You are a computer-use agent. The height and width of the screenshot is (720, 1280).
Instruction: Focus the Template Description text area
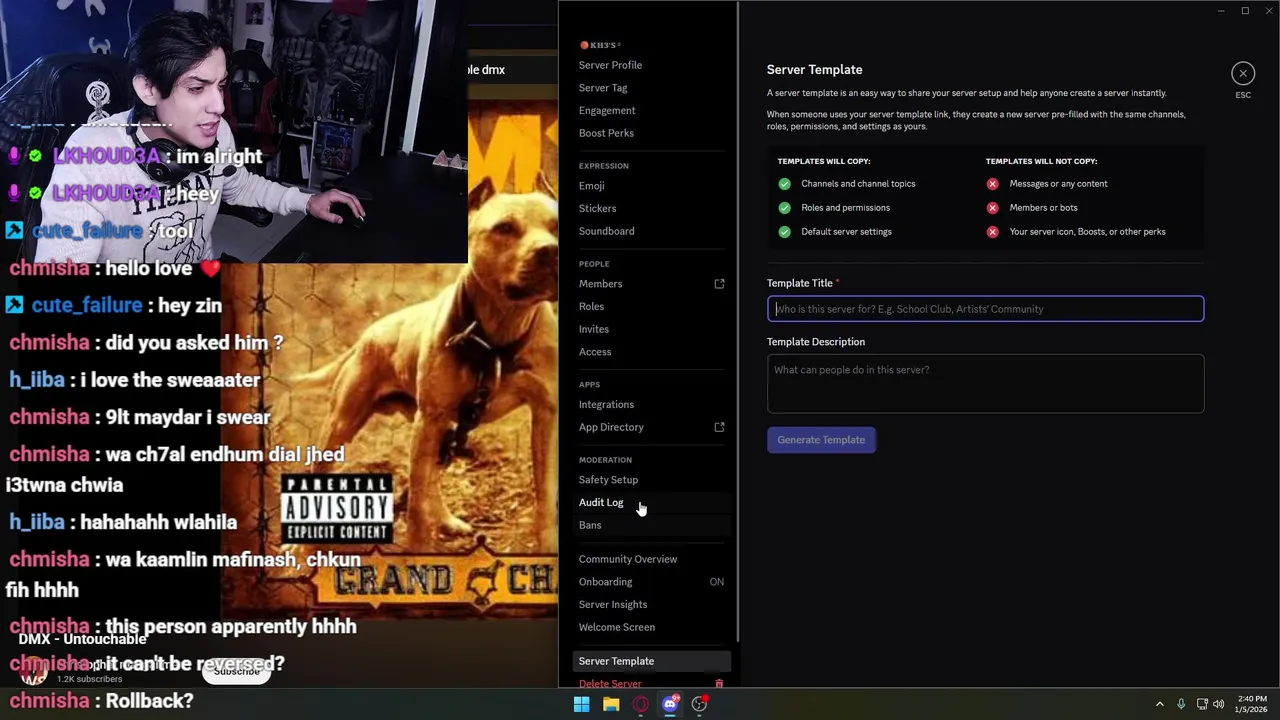[x=985, y=384]
